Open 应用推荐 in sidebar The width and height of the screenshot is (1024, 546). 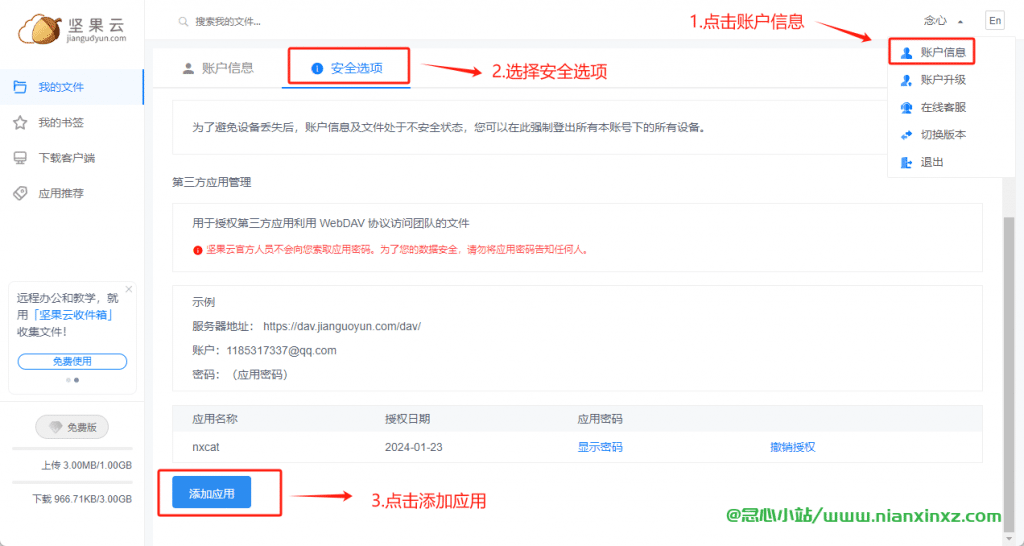coord(72,193)
